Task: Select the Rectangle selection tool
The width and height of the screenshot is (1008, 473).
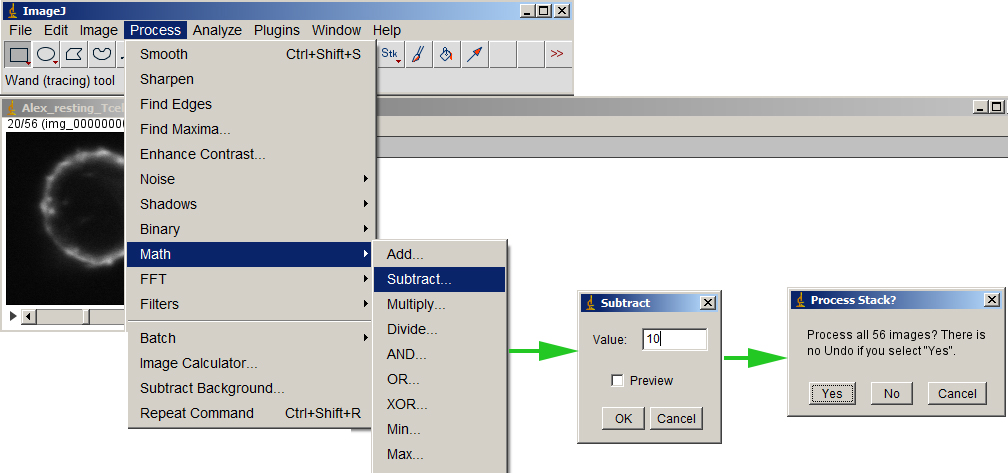Action: point(19,54)
